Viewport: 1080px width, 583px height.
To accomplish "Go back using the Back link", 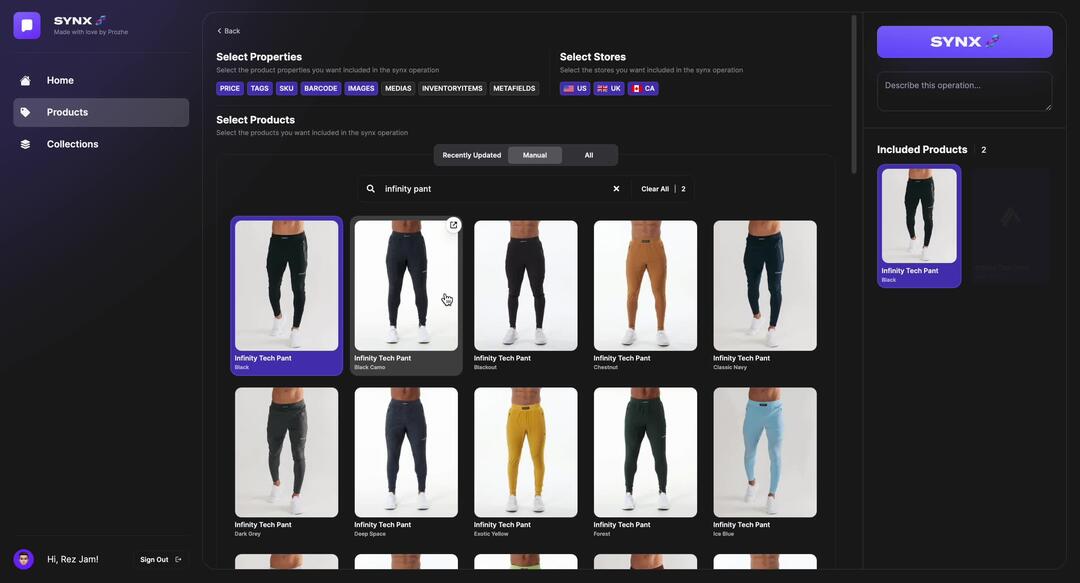I will (x=229, y=31).
